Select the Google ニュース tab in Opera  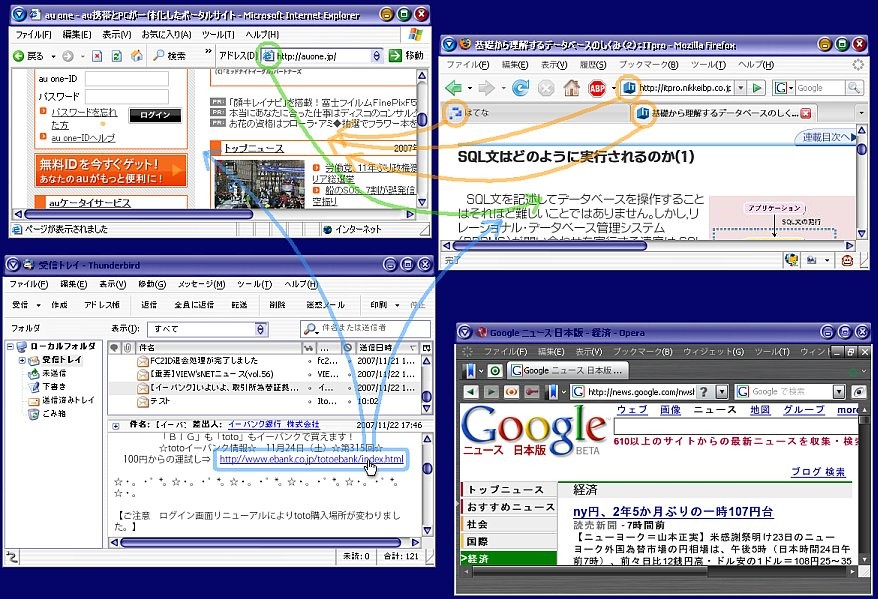pyautogui.click(x=568, y=370)
